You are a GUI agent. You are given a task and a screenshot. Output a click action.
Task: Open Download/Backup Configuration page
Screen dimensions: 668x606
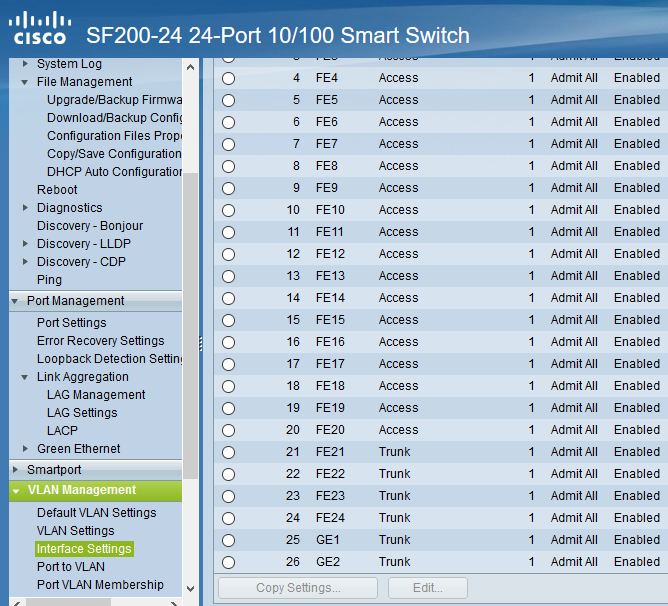coord(114,118)
